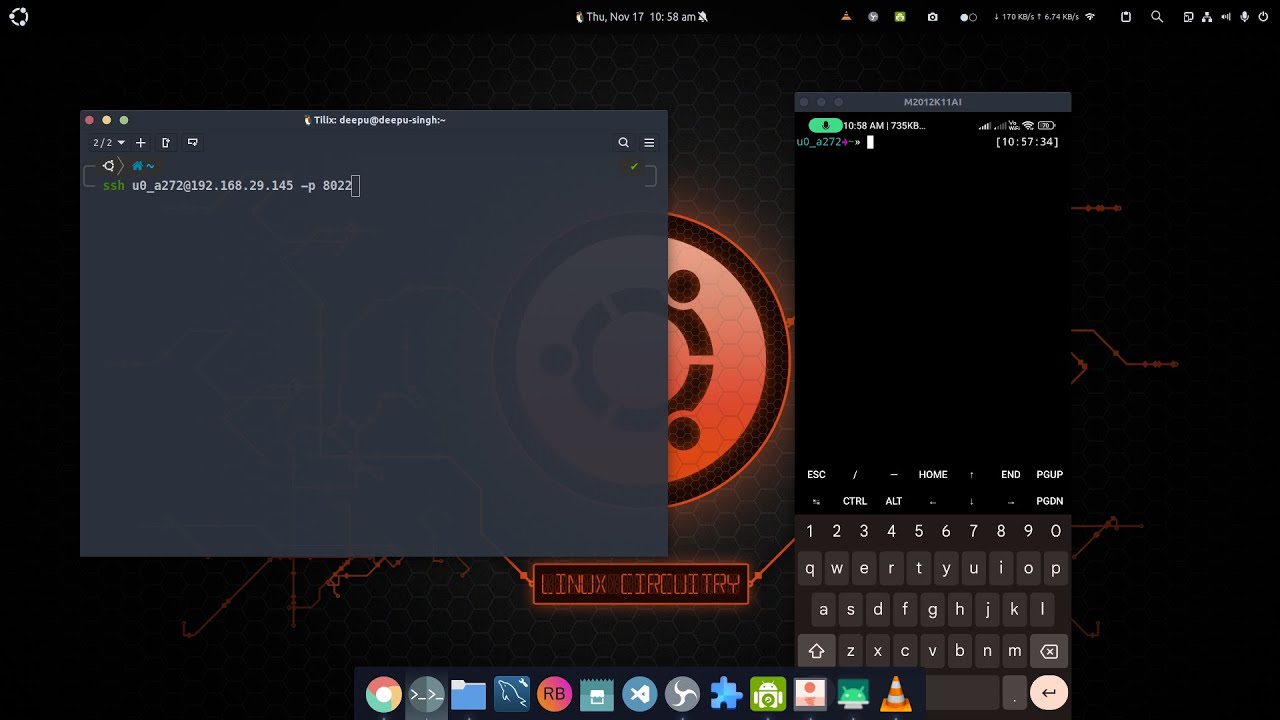Open the date and time clock menu
Screen dimensions: 1280x720
[641, 17]
